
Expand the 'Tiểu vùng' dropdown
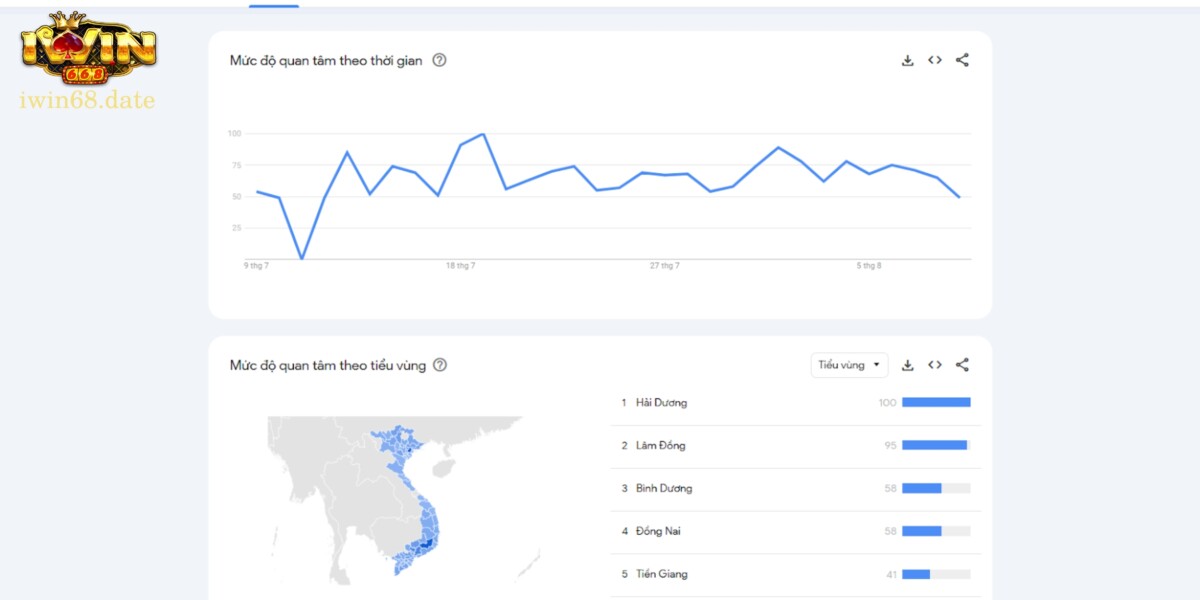[x=849, y=365]
